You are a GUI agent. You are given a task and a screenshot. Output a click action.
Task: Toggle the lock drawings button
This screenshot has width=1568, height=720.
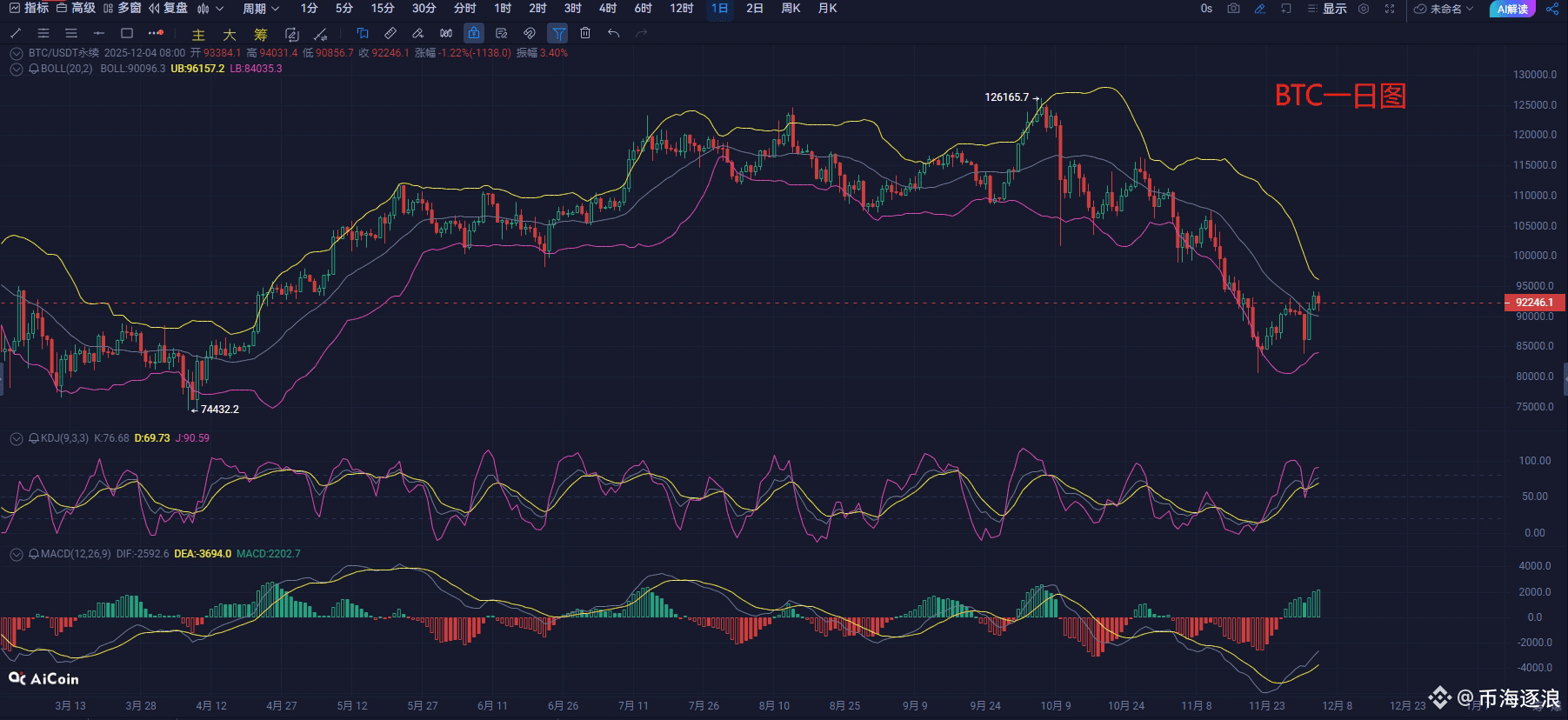pos(474,33)
